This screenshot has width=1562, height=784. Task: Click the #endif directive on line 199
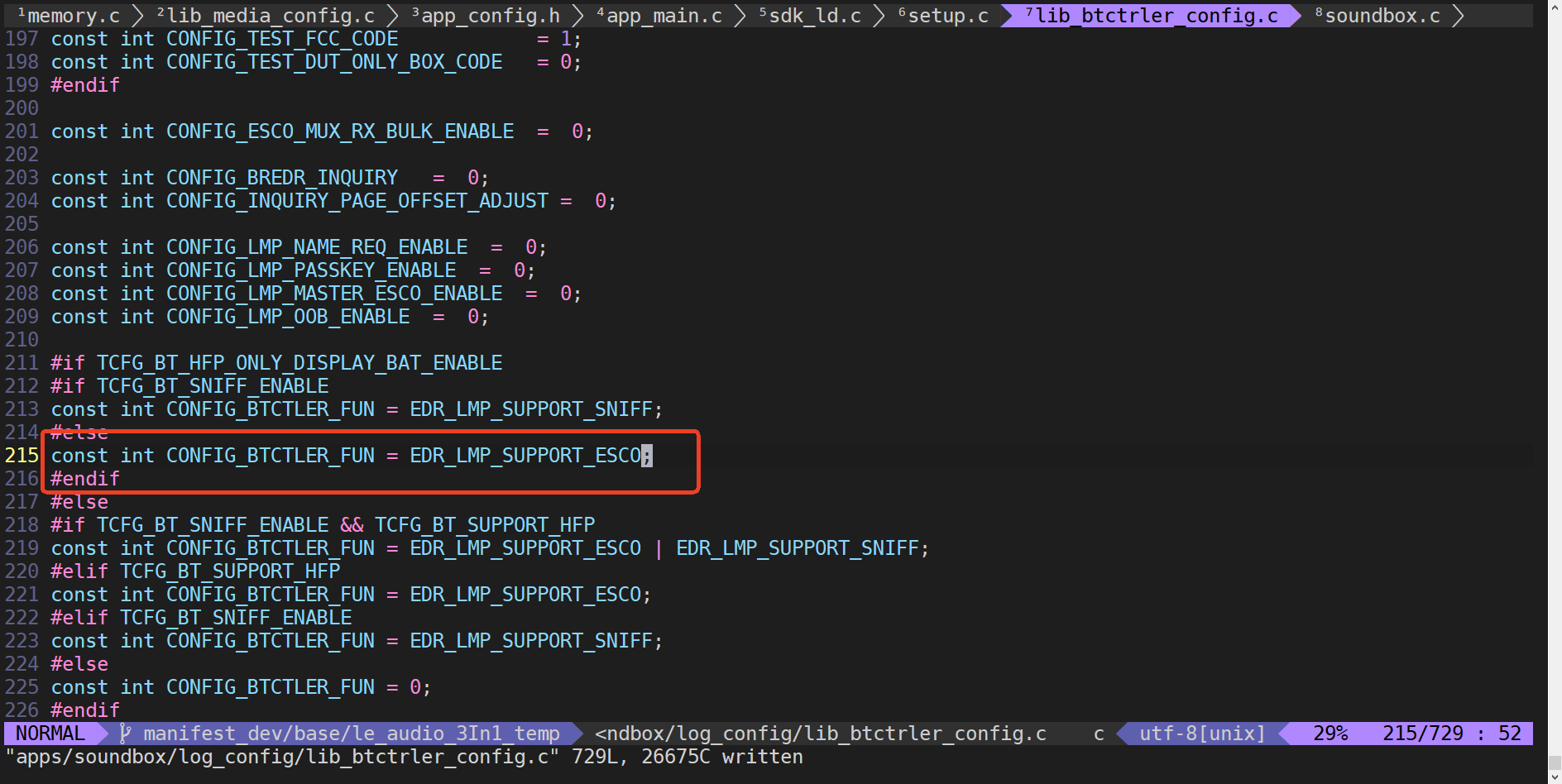point(85,85)
